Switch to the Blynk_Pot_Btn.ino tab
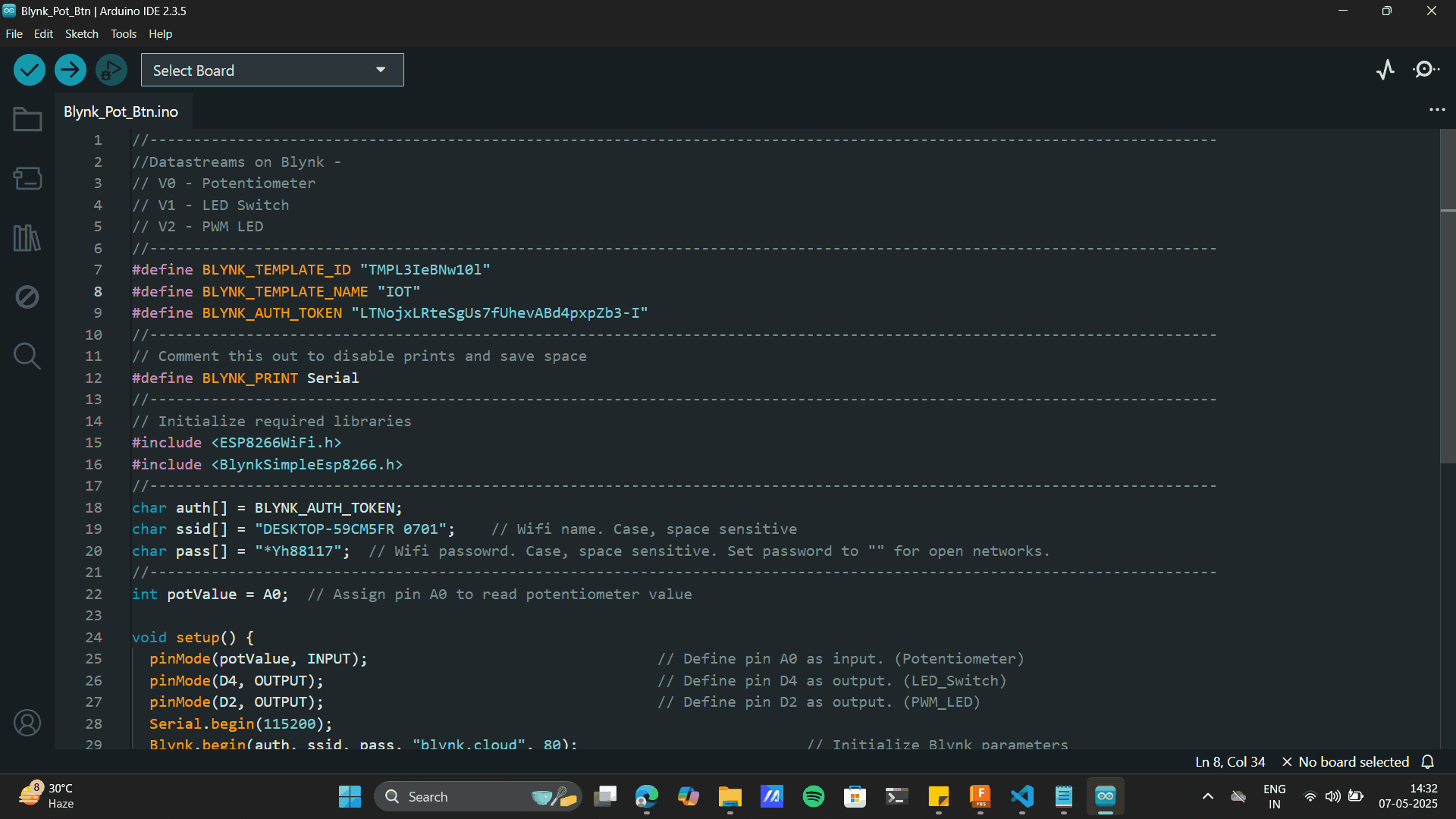This screenshot has width=1456, height=819. 121,111
